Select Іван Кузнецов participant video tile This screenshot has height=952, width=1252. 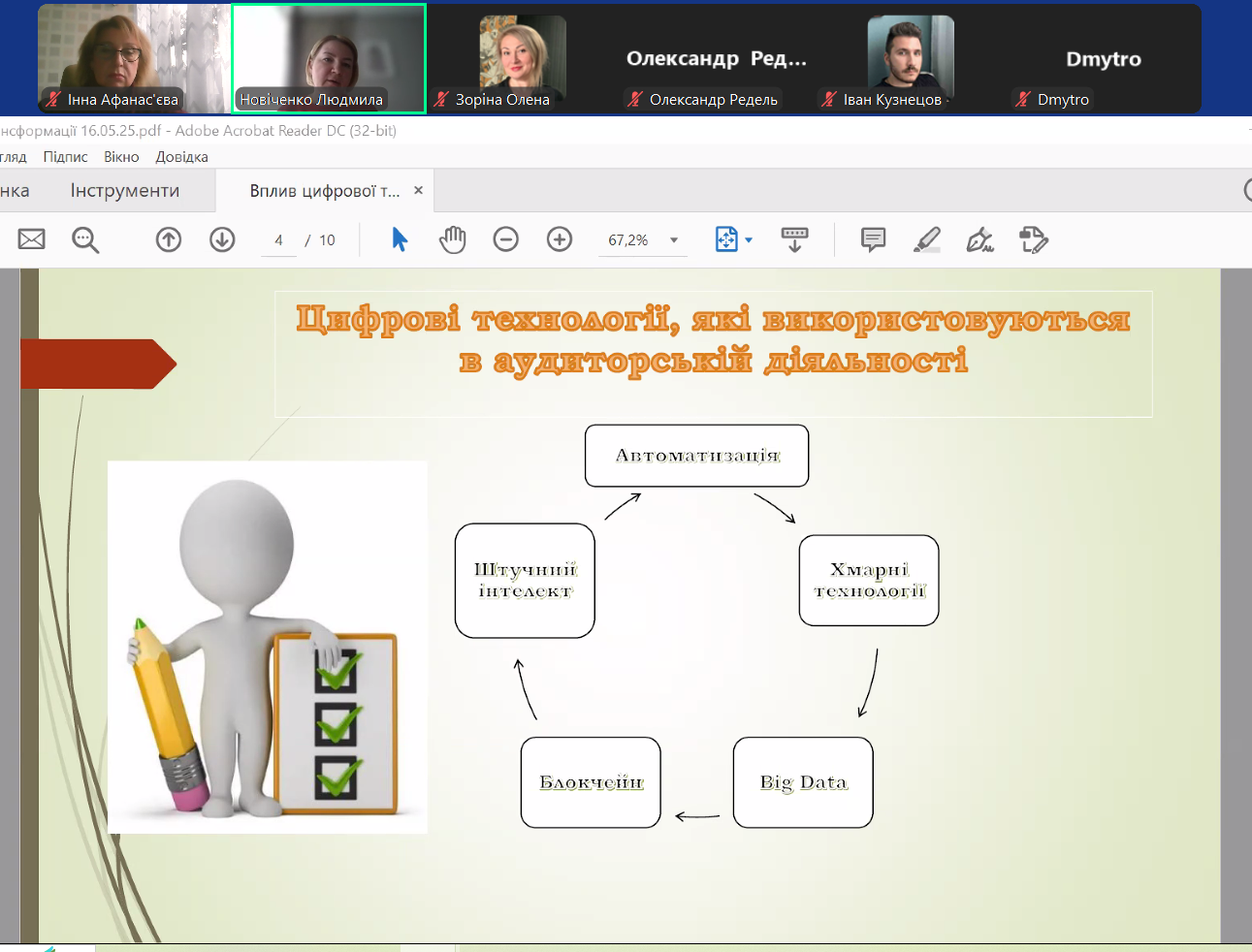(x=910, y=59)
